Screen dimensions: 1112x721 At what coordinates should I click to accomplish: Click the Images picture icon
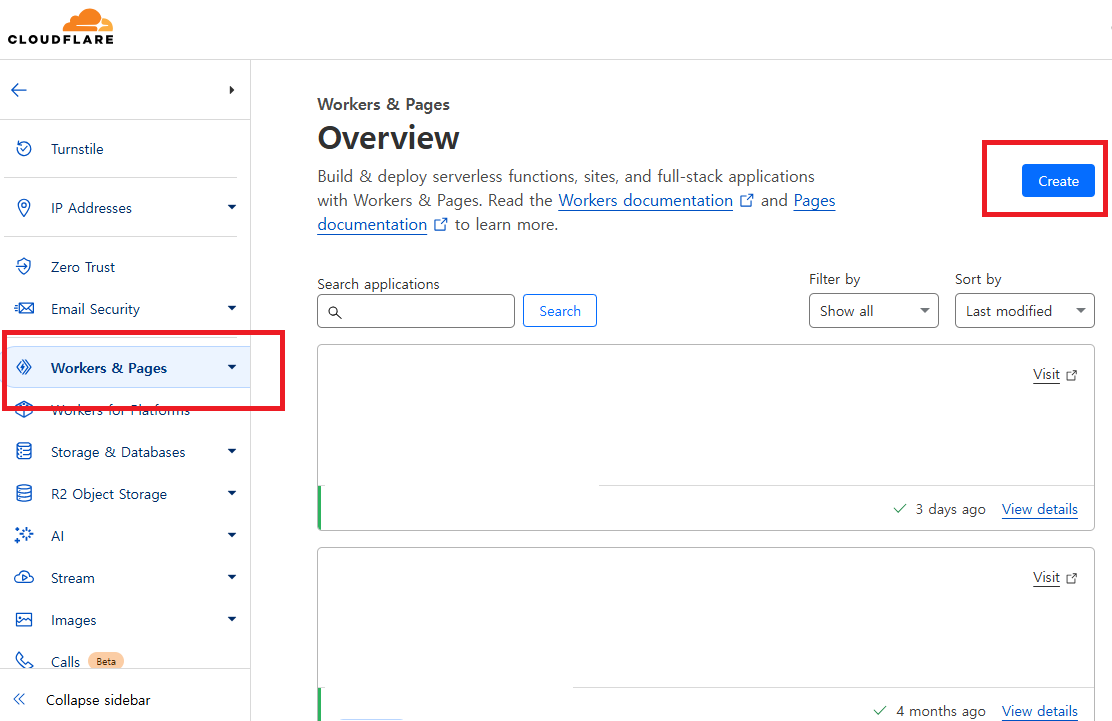pyautogui.click(x=24, y=620)
